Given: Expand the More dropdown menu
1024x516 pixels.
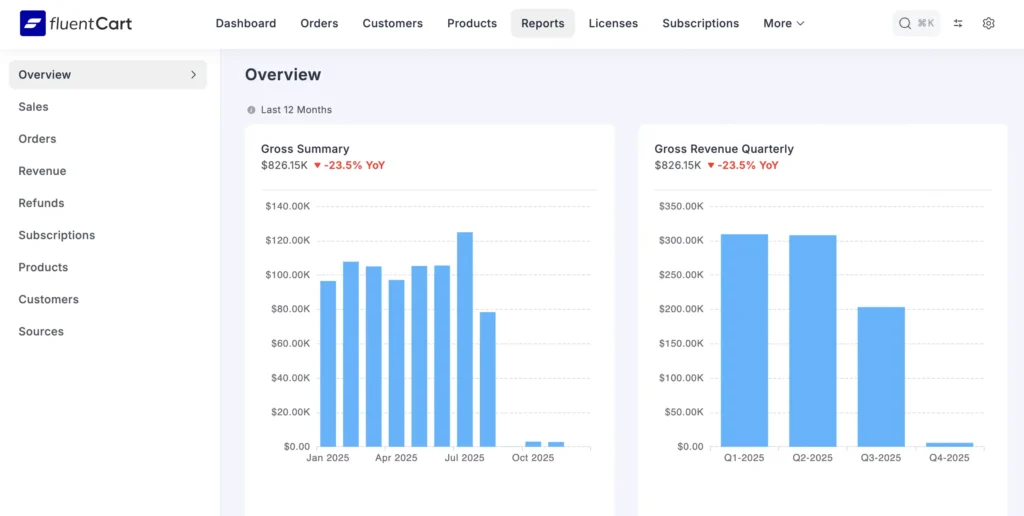Looking at the screenshot, I should [x=783, y=23].
